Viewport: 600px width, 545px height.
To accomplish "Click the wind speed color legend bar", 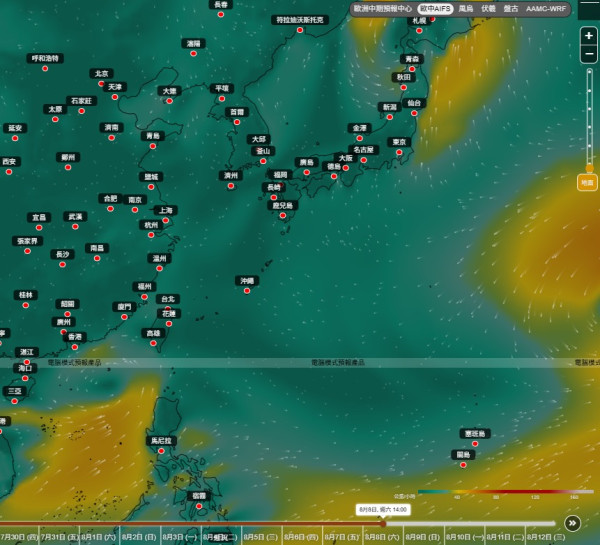I will (x=505, y=491).
